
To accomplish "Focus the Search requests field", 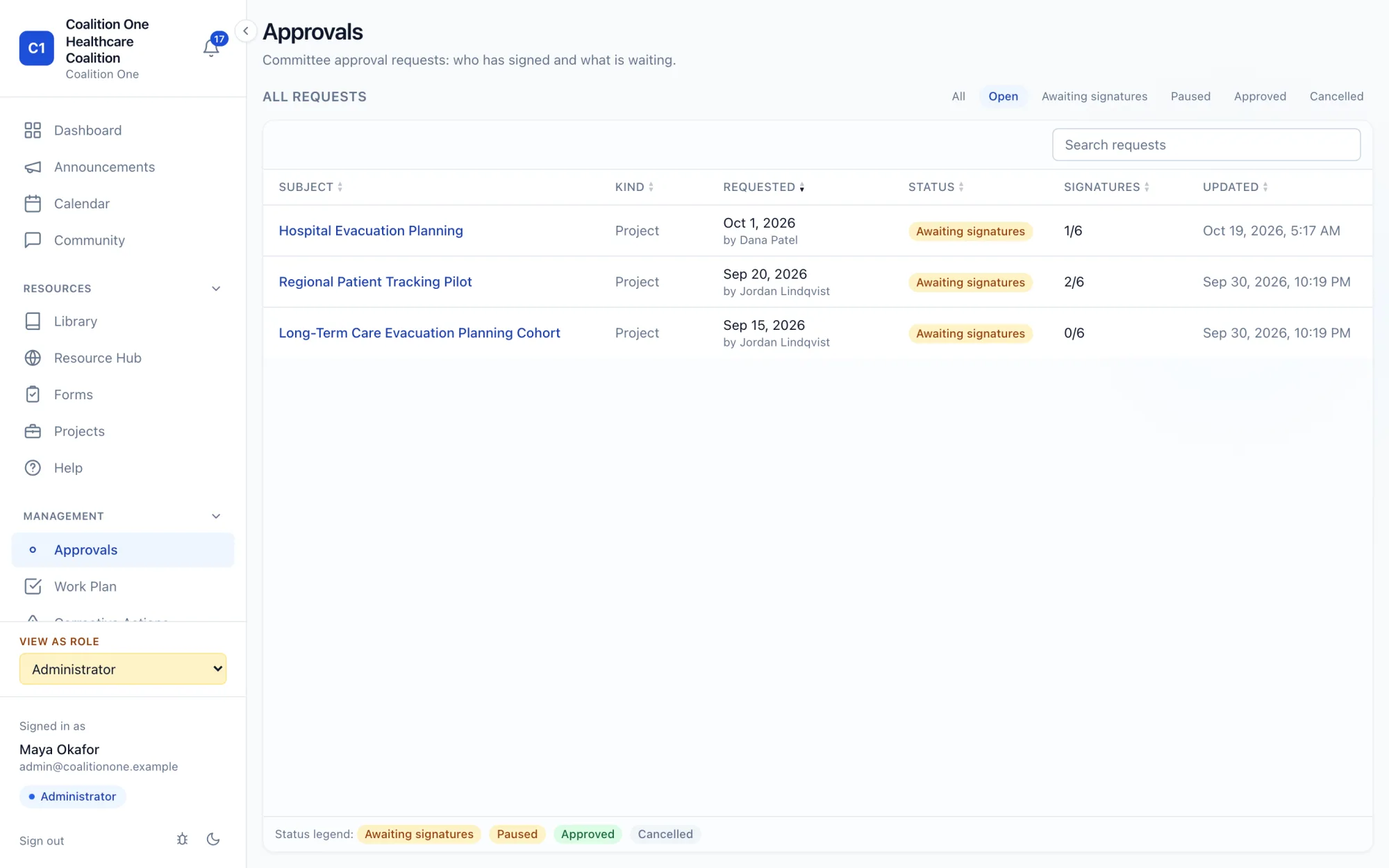I will point(1206,144).
